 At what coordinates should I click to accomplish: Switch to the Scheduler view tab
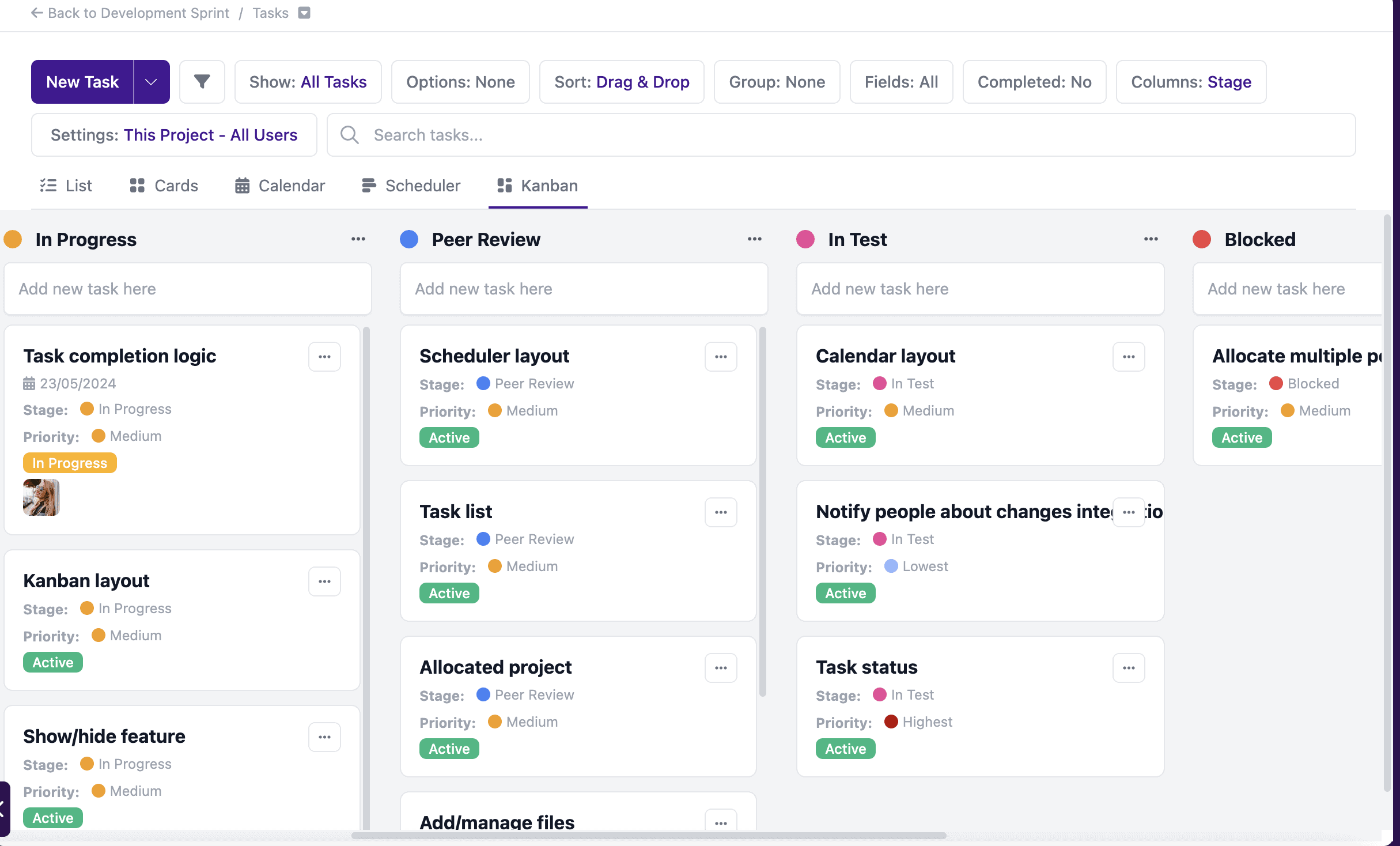pos(411,186)
